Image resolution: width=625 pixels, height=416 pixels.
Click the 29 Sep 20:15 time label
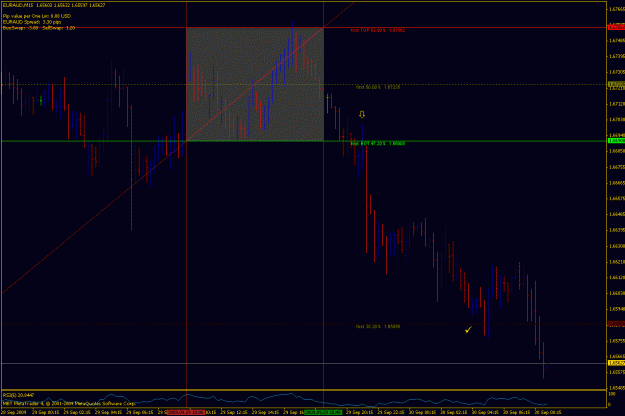click(x=360, y=412)
